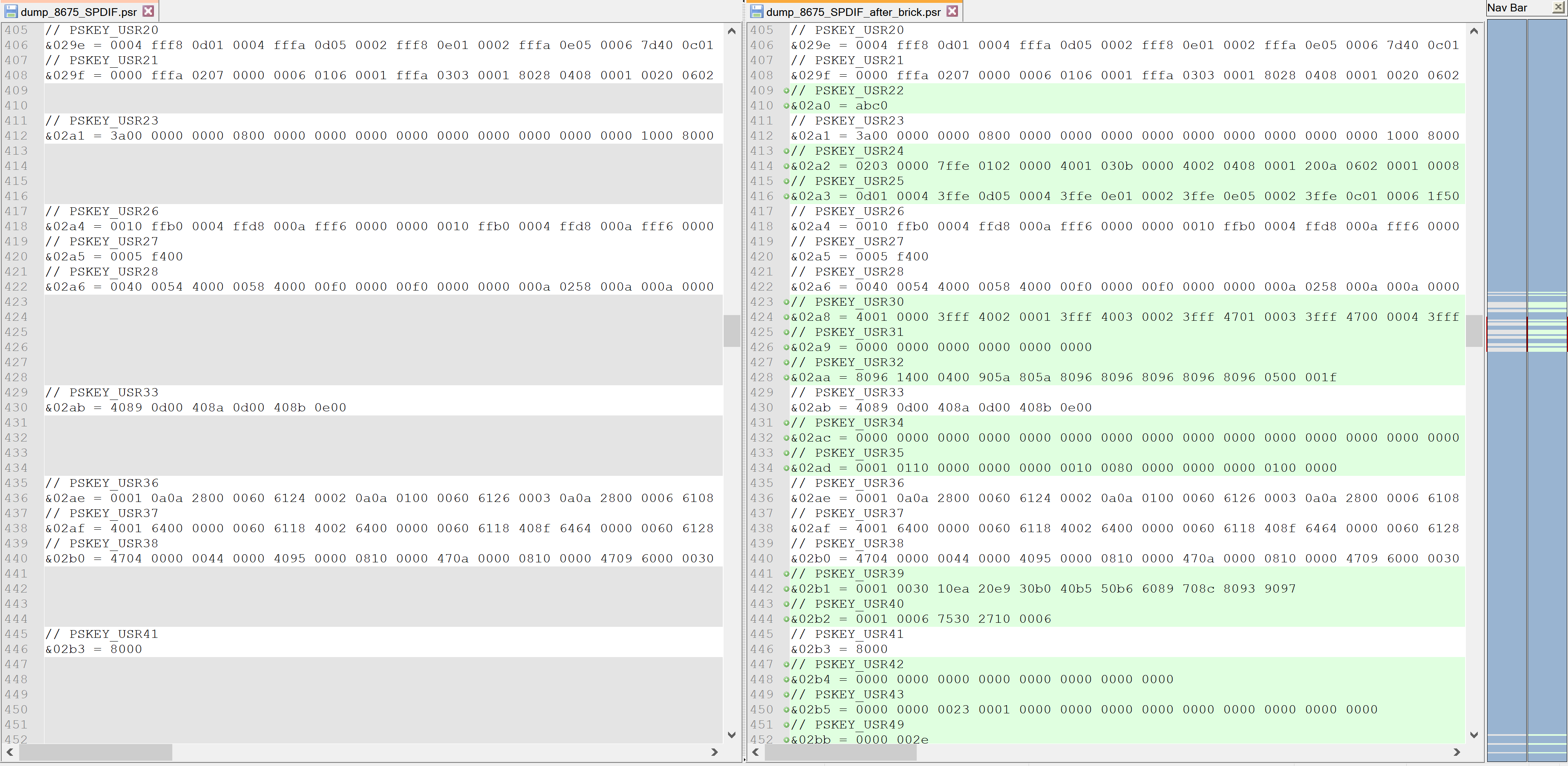Click right pane vertical scrollbar thumb
This screenshot has width=1568, height=766.
pyautogui.click(x=1474, y=331)
